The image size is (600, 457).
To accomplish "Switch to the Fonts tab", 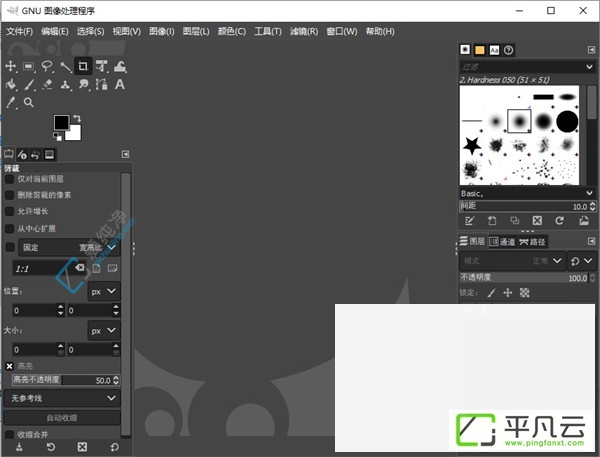I will point(494,50).
